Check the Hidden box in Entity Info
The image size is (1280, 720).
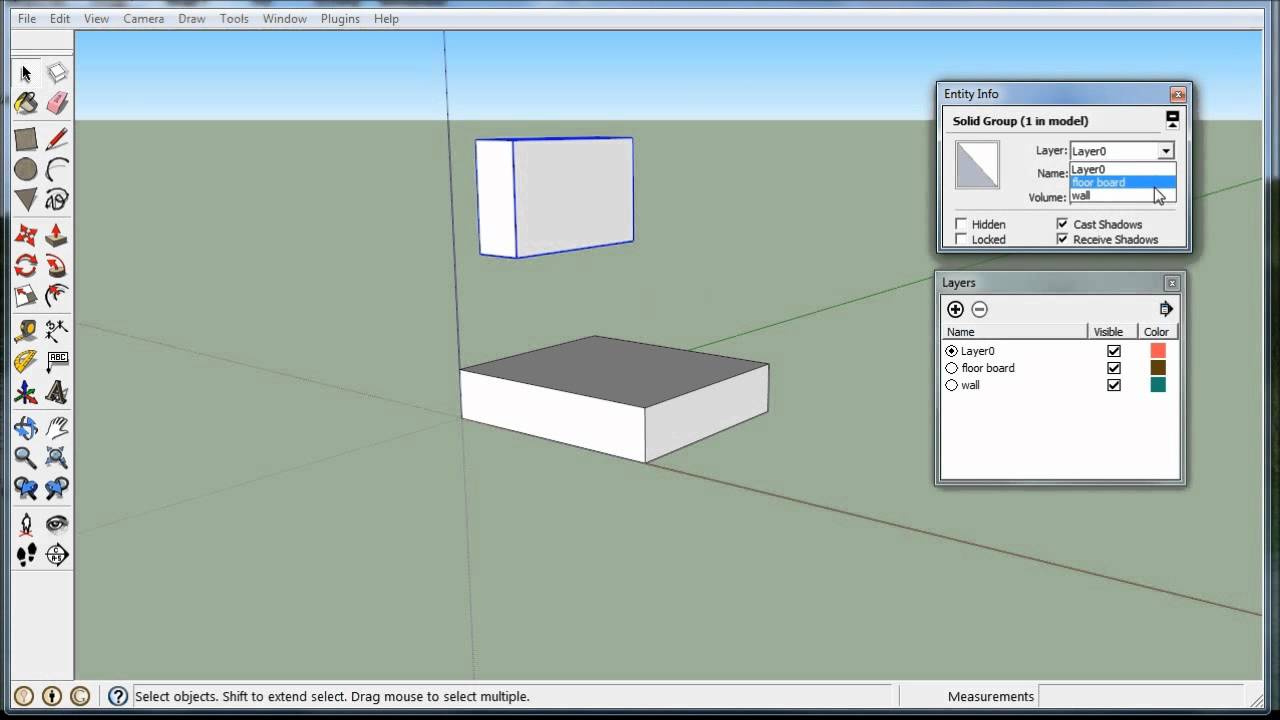[959, 223]
